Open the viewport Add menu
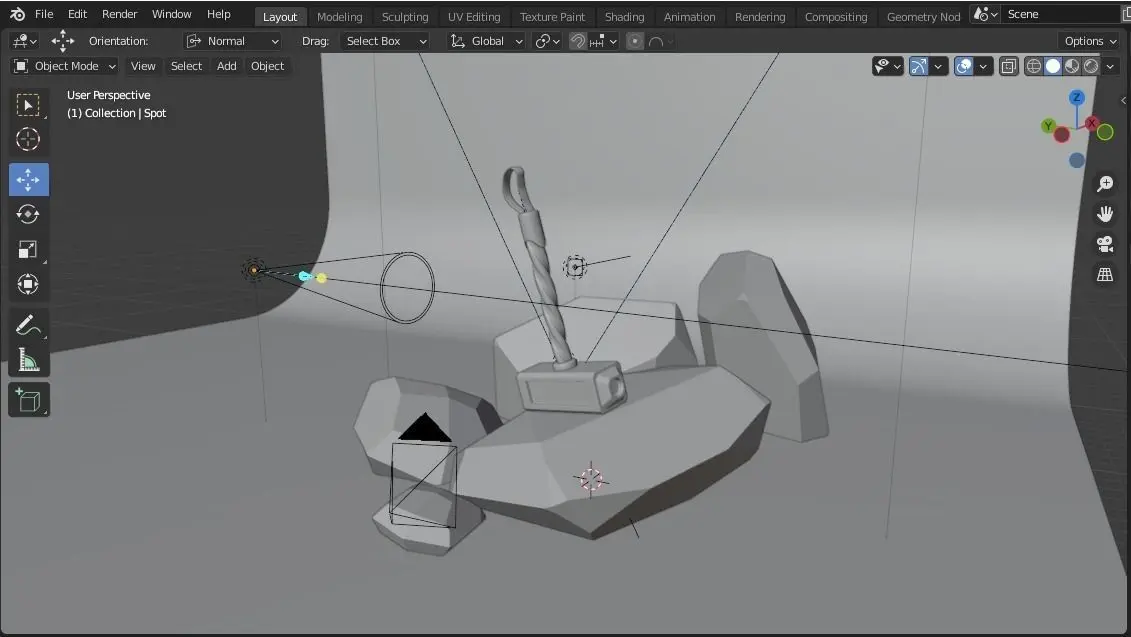 (x=226, y=66)
